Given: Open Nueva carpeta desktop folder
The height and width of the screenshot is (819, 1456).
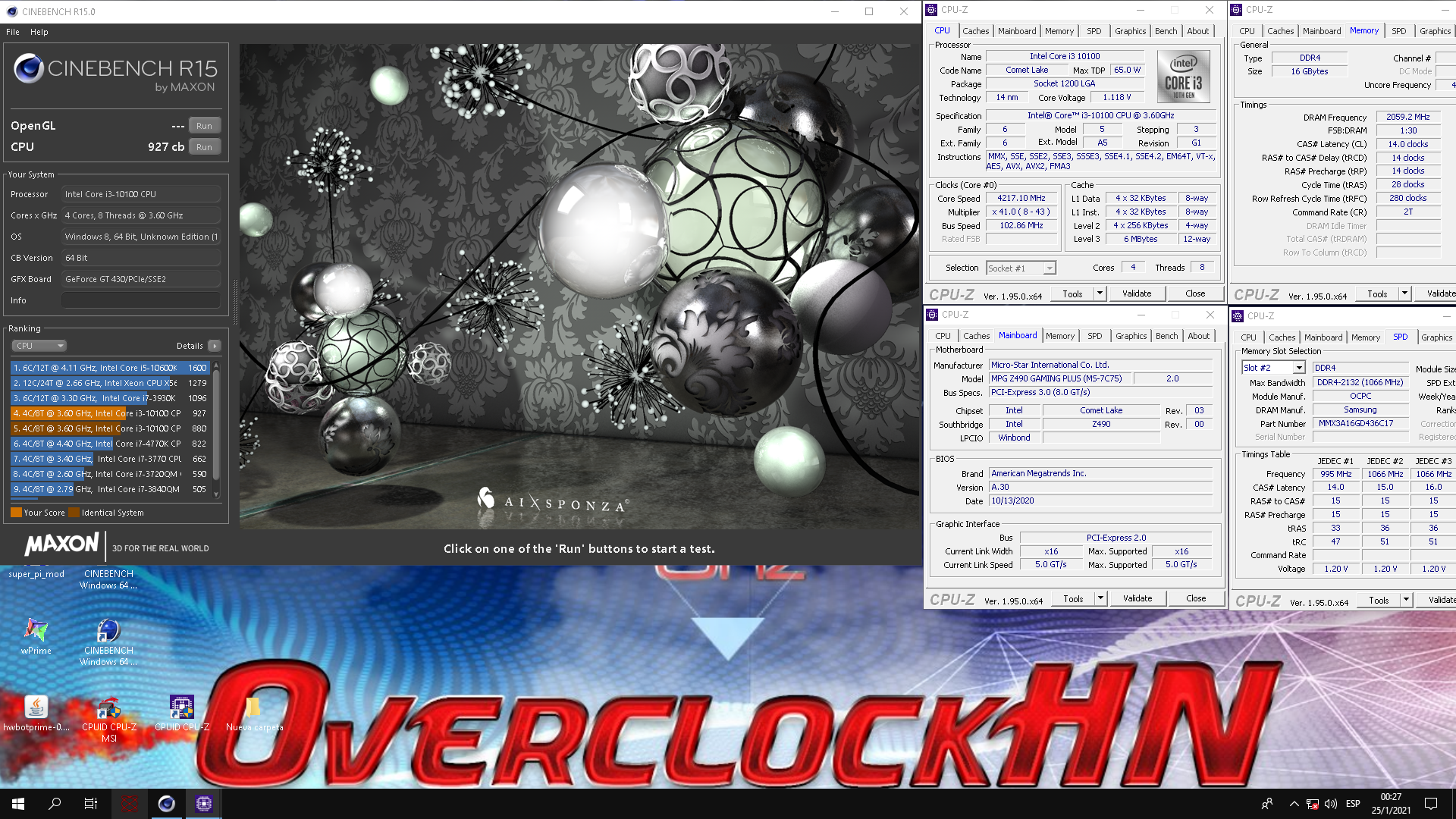Looking at the screenshot, I should [254, 714].
